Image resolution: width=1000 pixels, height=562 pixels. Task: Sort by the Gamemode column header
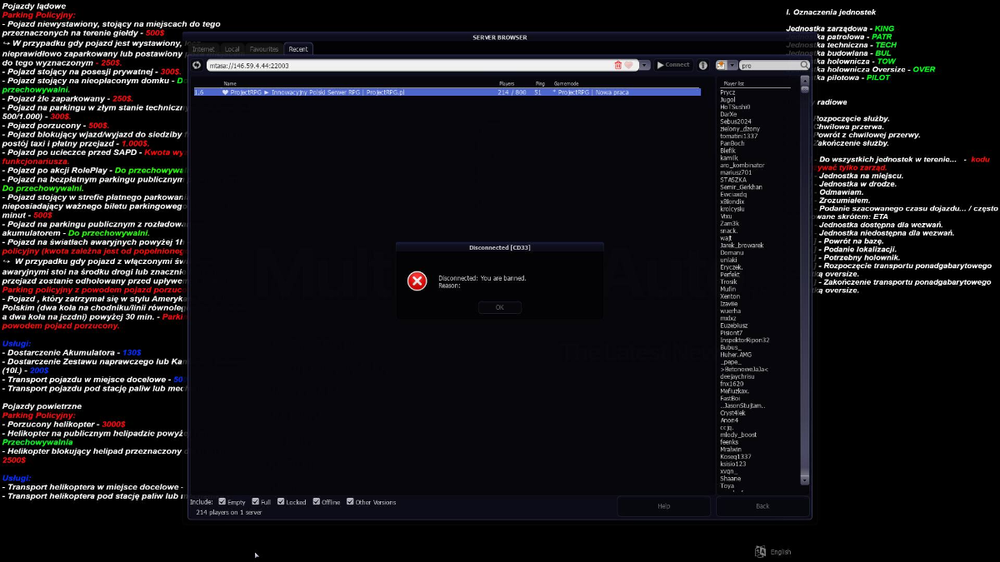[x=566, y=84]
